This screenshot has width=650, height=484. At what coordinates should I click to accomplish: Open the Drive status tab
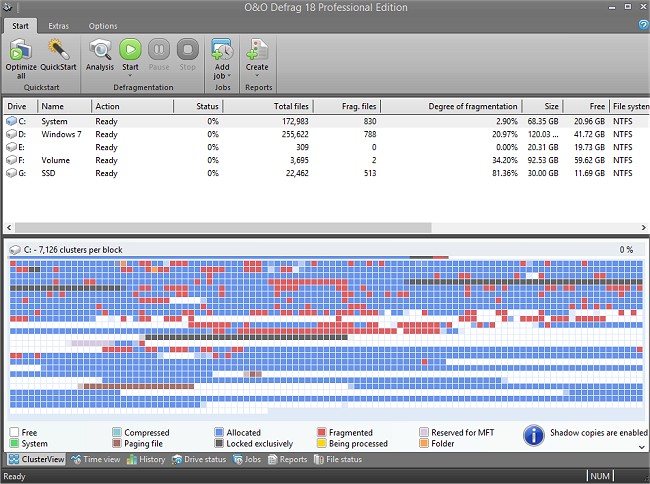[199, 459]
